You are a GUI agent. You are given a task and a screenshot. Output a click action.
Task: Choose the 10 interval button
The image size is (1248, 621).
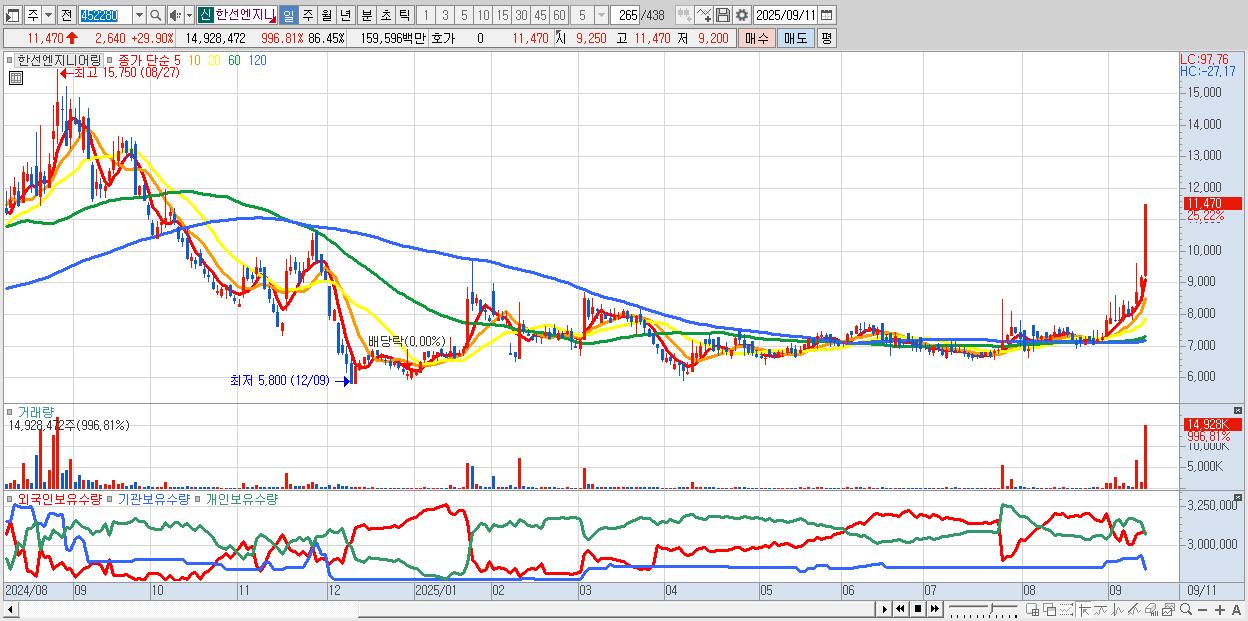(x=483, y=15)
